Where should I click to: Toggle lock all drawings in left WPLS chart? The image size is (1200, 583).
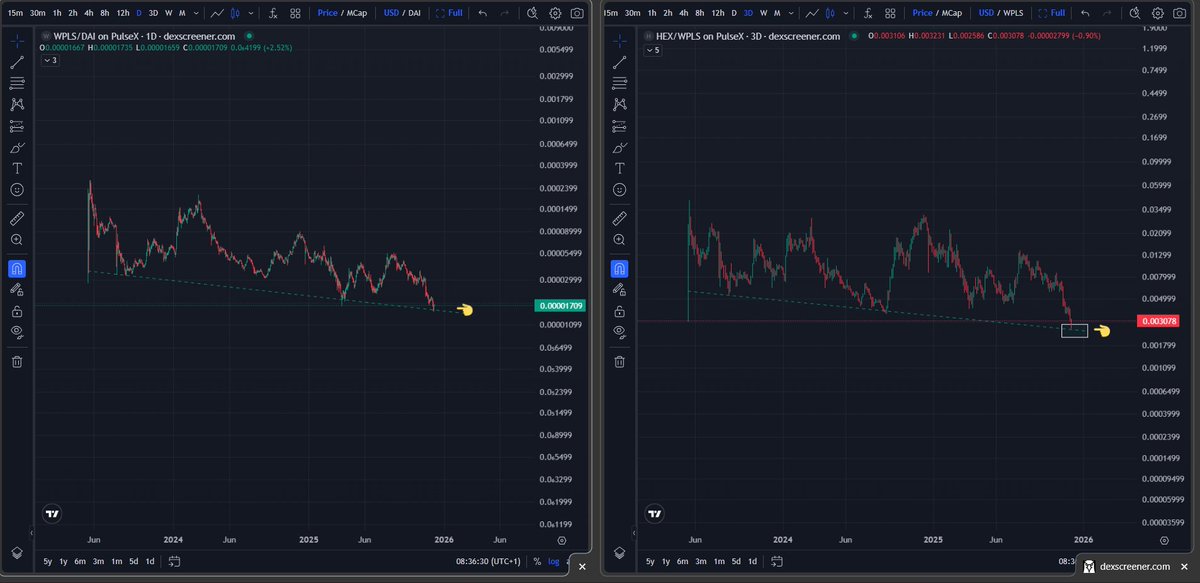[x=17, y=311]
